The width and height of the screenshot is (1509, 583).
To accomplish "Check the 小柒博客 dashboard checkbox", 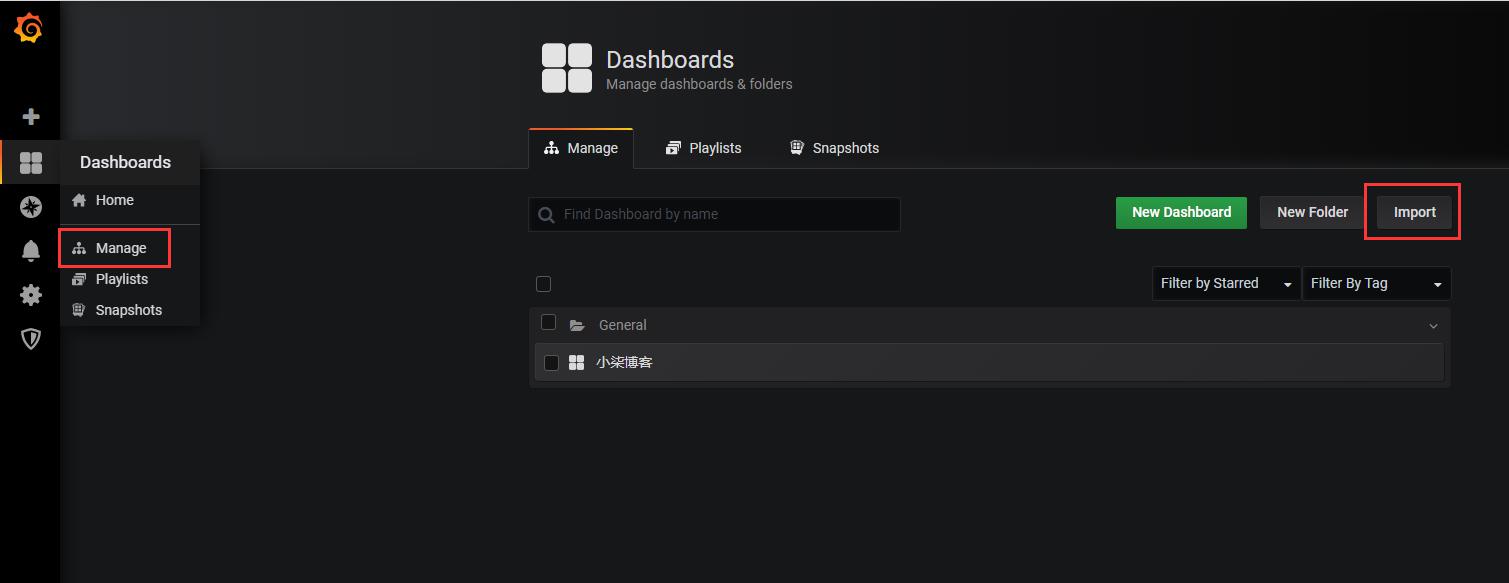I will 551,362.
